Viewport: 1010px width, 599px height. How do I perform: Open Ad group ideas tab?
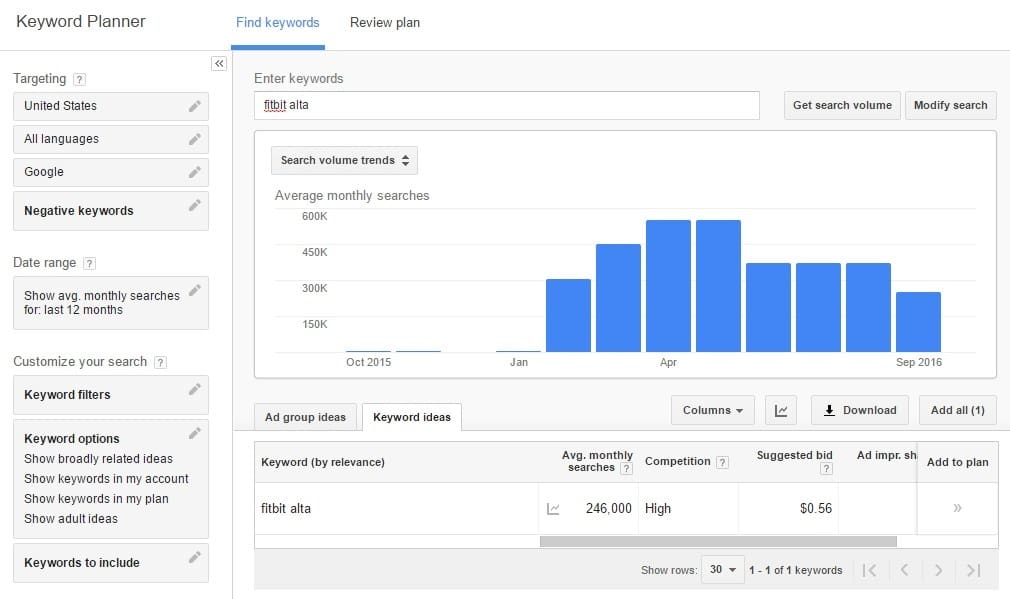click(305, 417)
